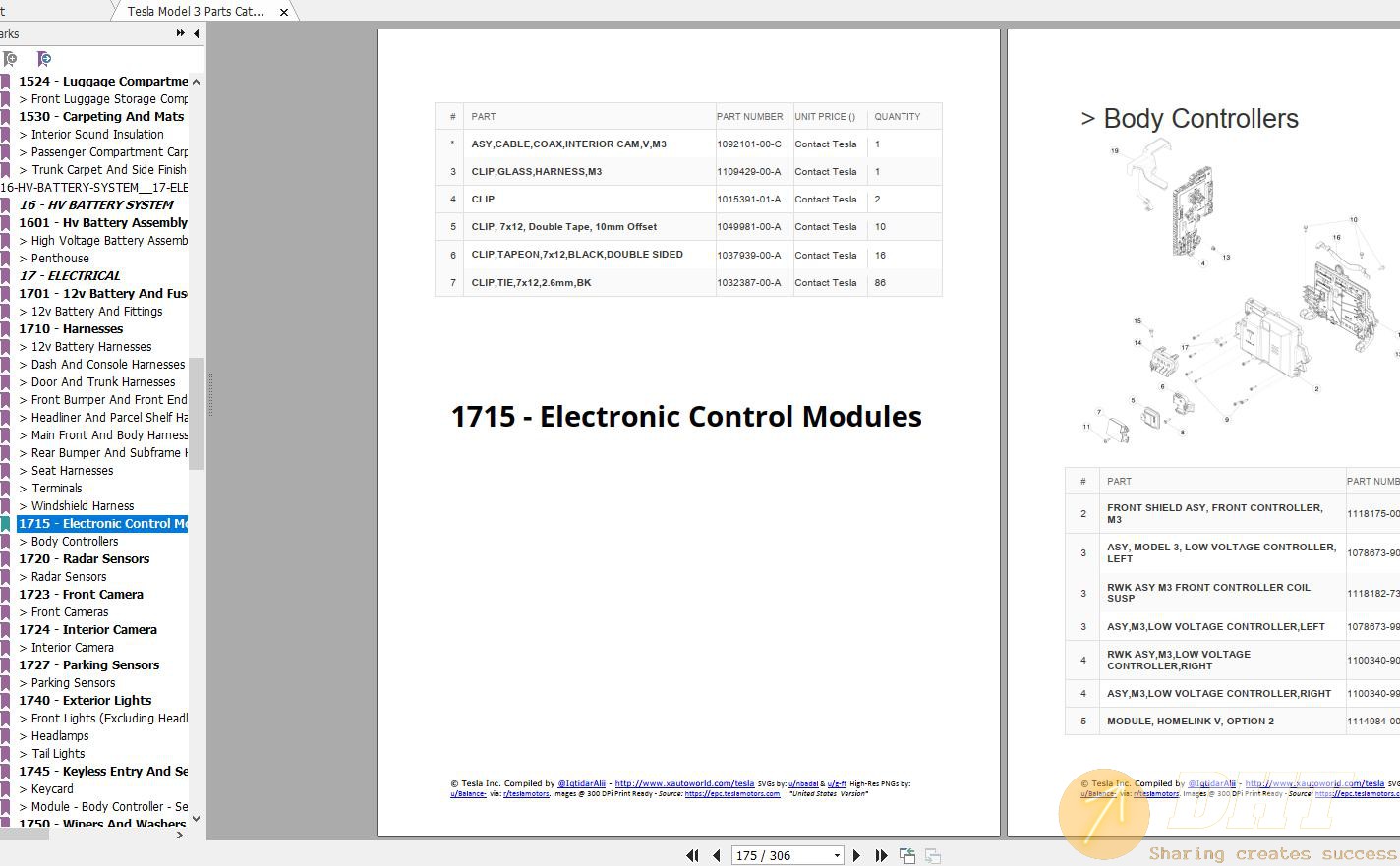
Task: Click the bookmark icon beside Terminals
Action: tap(5, 489)
